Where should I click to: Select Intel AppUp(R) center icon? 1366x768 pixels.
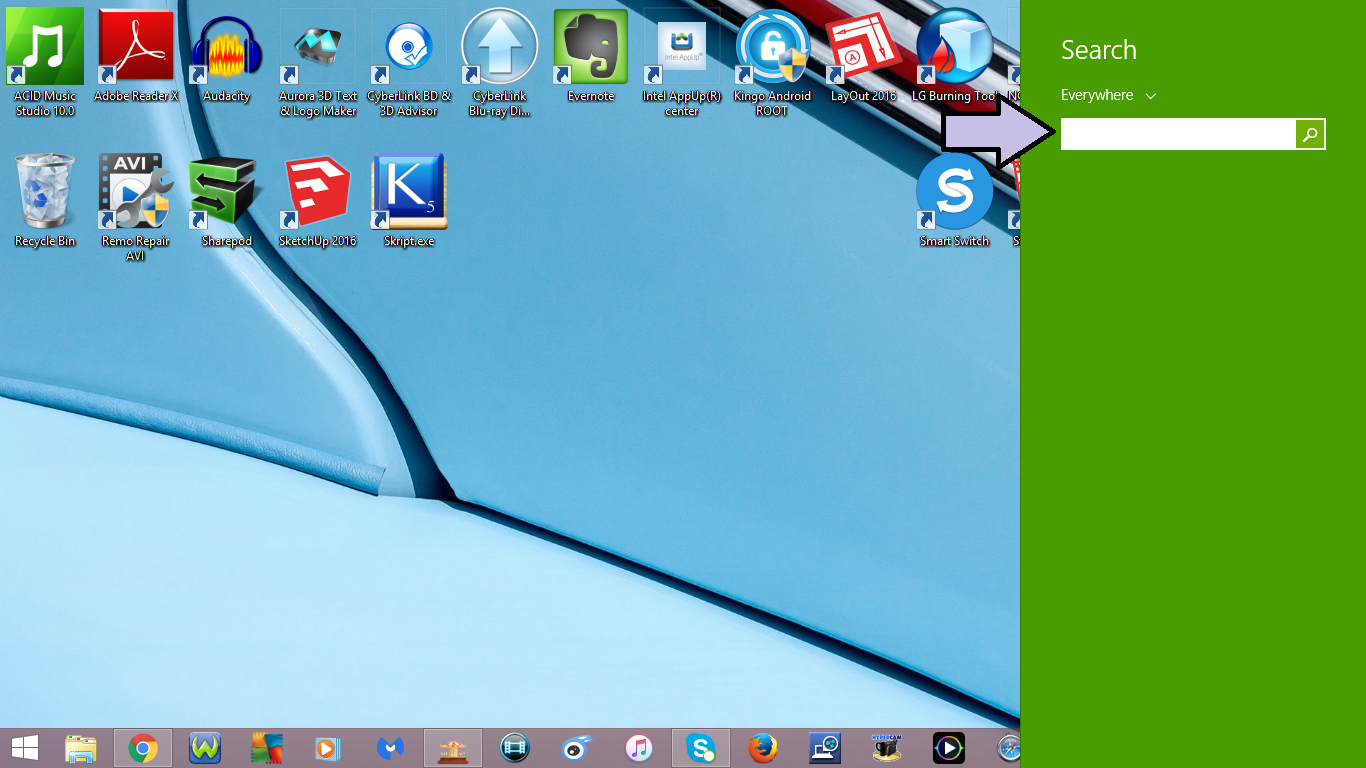[x=682, y=62]
